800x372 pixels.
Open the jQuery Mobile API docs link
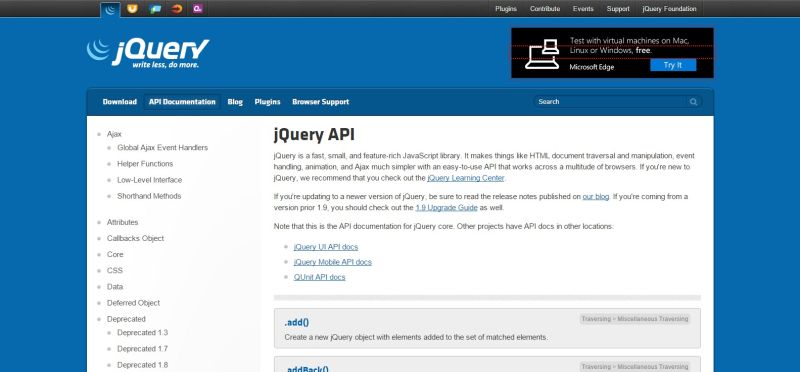[x=333, y=262]
